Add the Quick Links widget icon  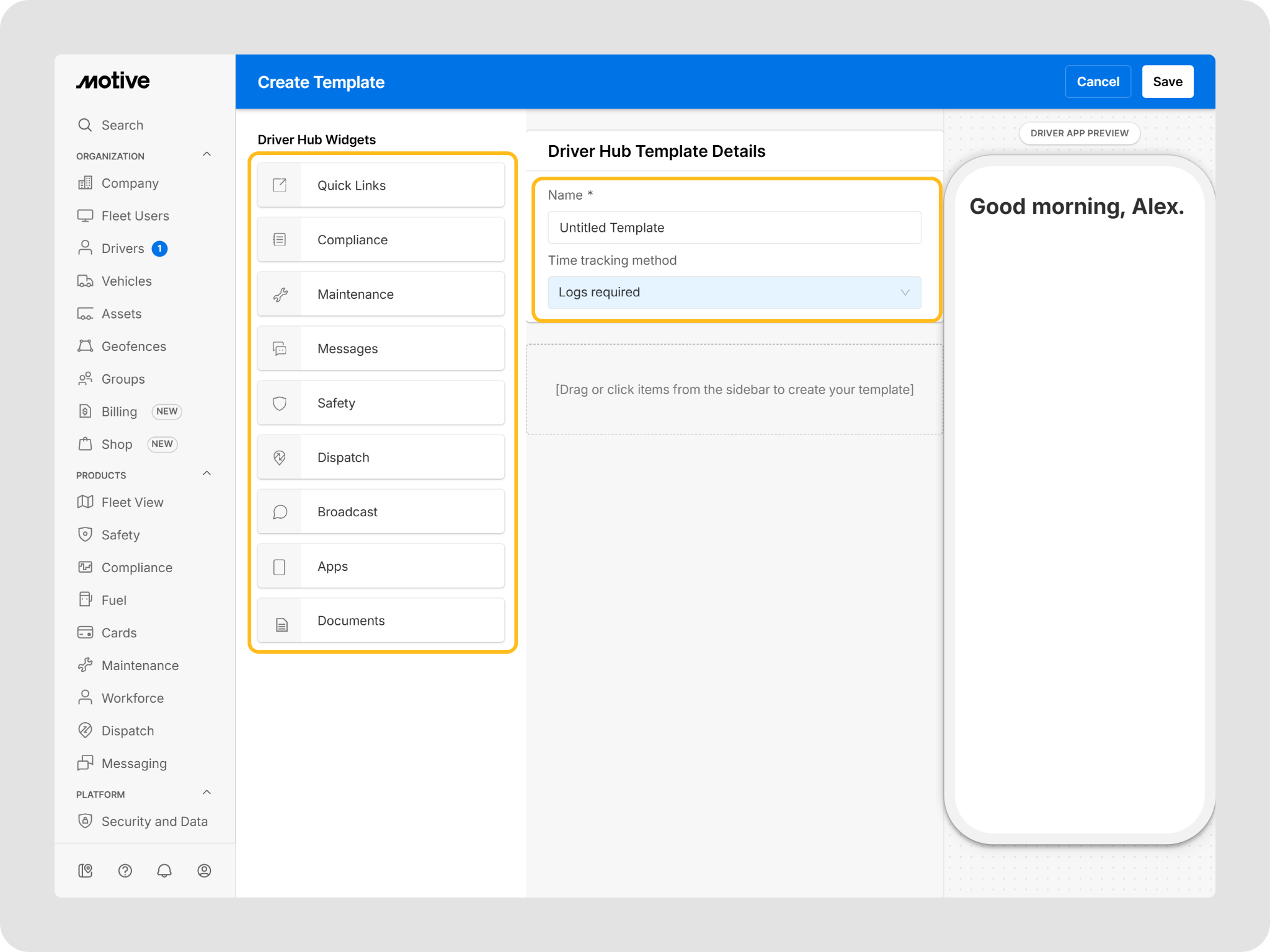pyautogui.click(x=280, y=185)
